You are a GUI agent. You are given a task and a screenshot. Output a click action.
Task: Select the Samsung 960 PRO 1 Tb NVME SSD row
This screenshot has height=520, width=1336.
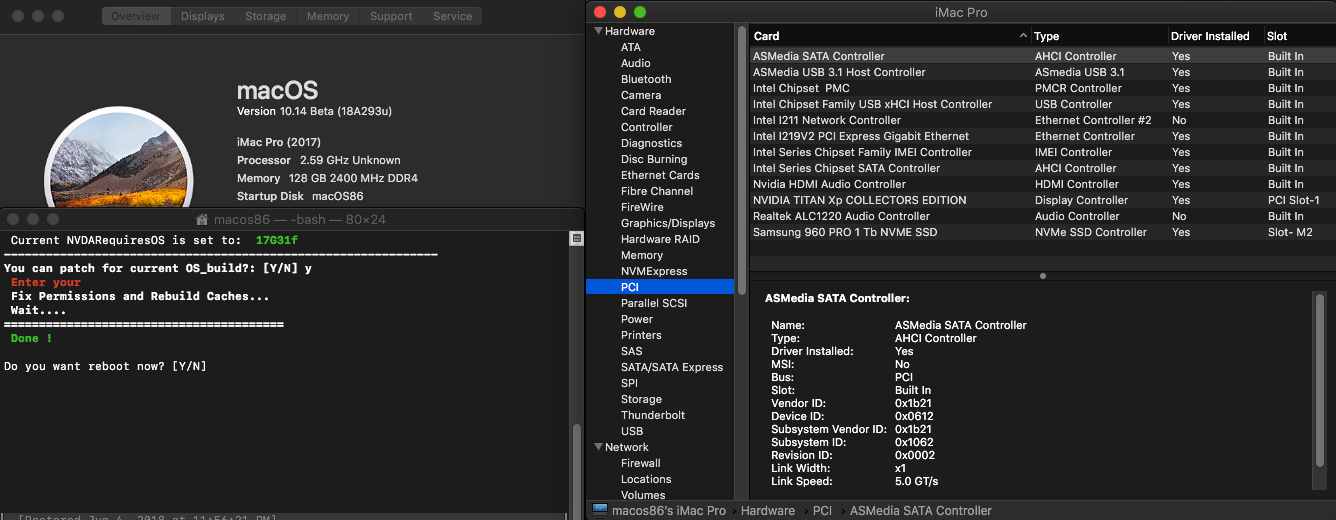(x=1042, y=232)
